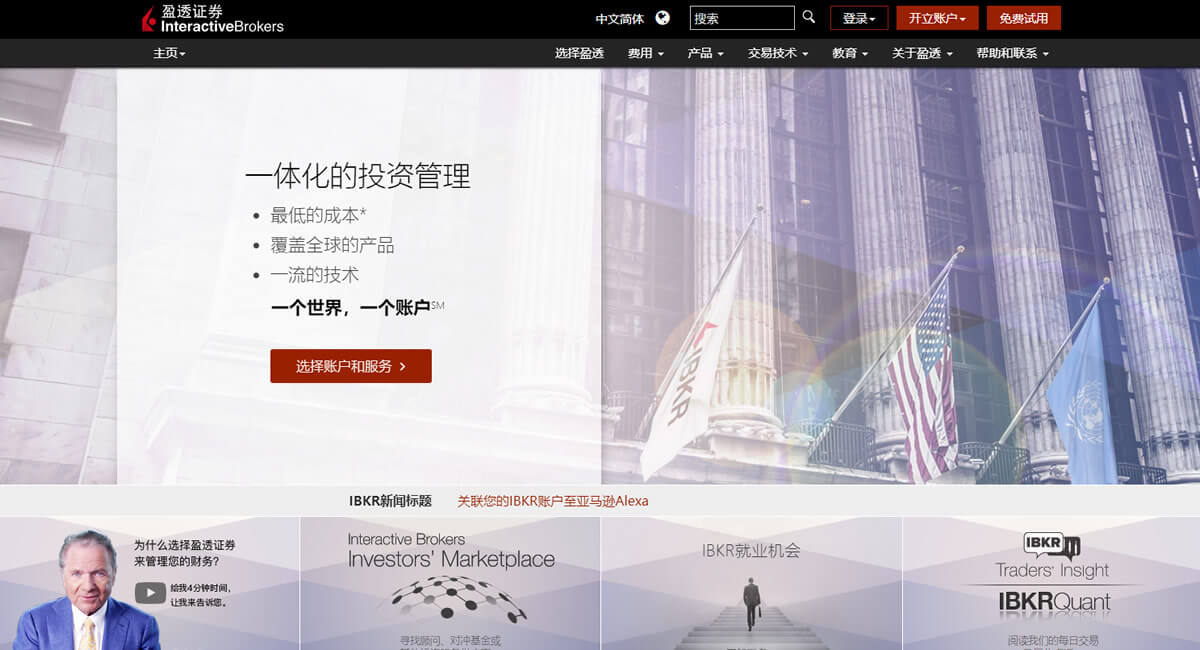Click the 搜索 search input field
The width and height of the screenshot is (1200, 650).
coord(741,18)
